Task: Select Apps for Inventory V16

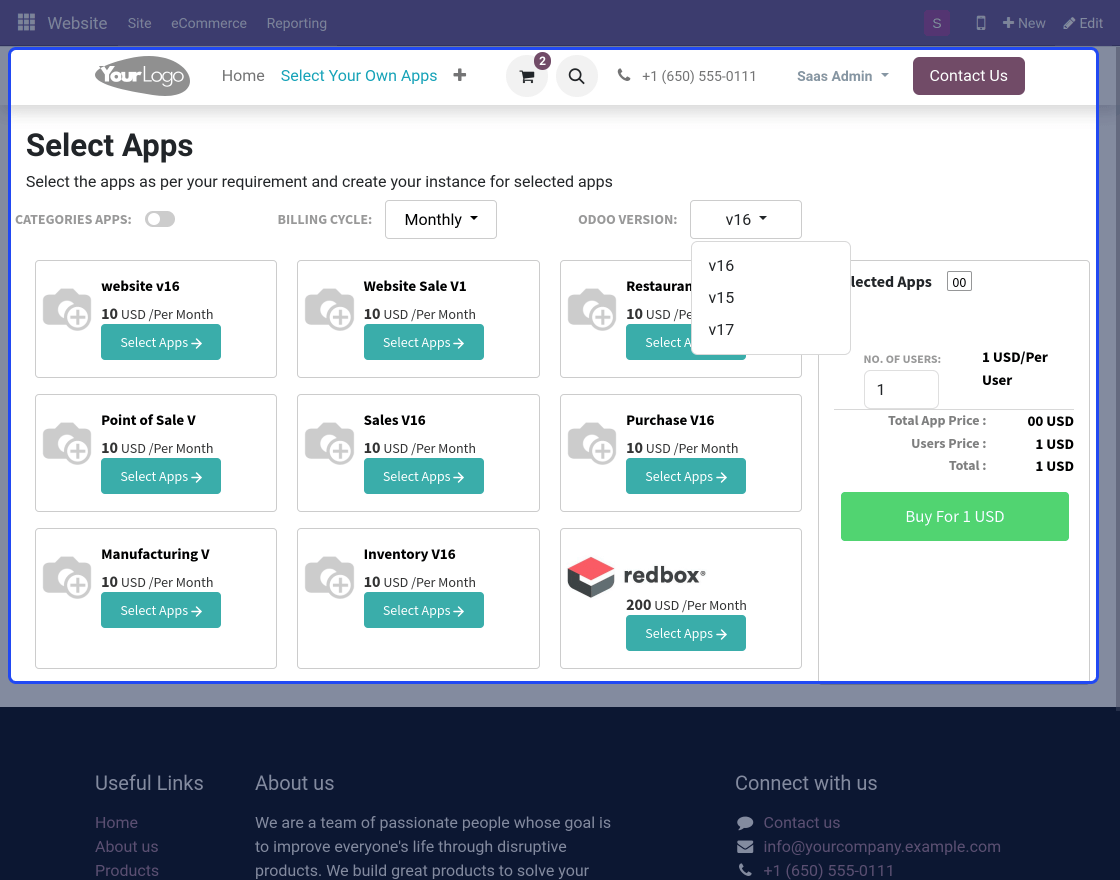Action: tap(424, 610)
